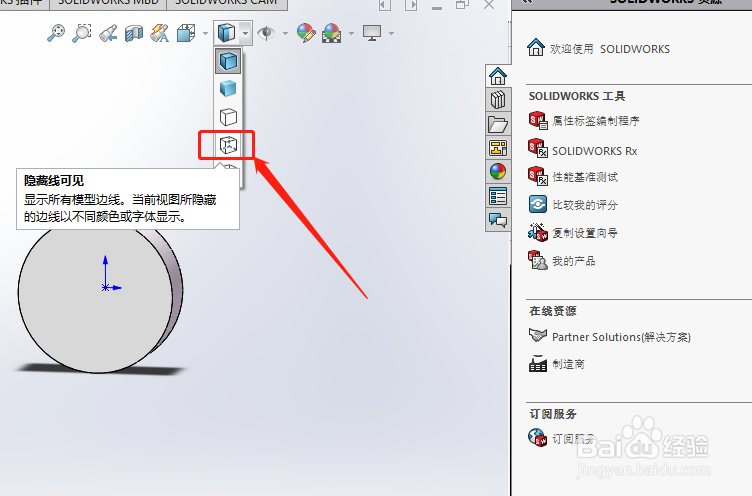Expand the Apply Scene dropdown arrow
The width and height of the screenshot is (752, 496).
click(352, 34)
